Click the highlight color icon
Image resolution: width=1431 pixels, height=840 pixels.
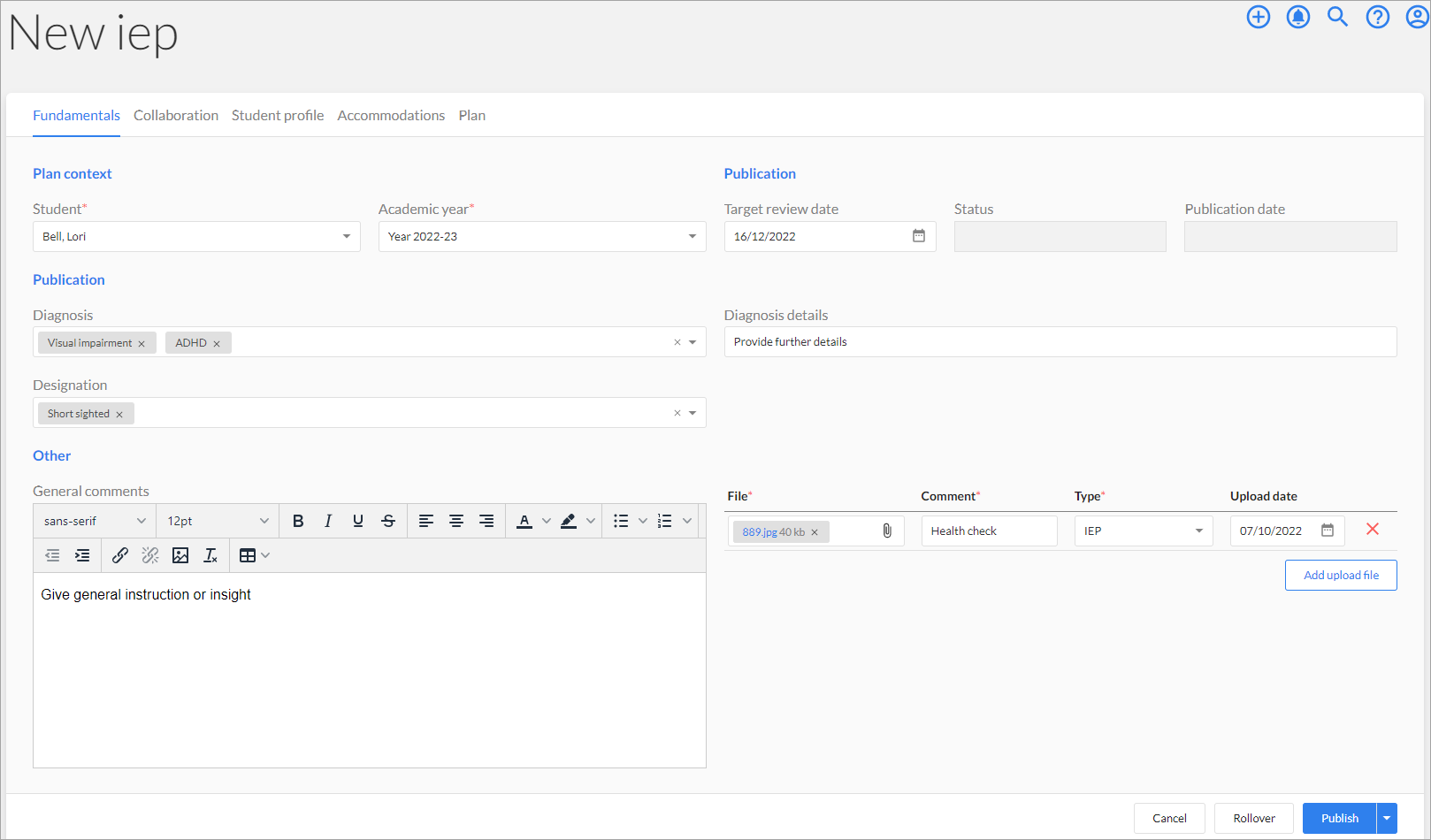click(x=569, y=521)
